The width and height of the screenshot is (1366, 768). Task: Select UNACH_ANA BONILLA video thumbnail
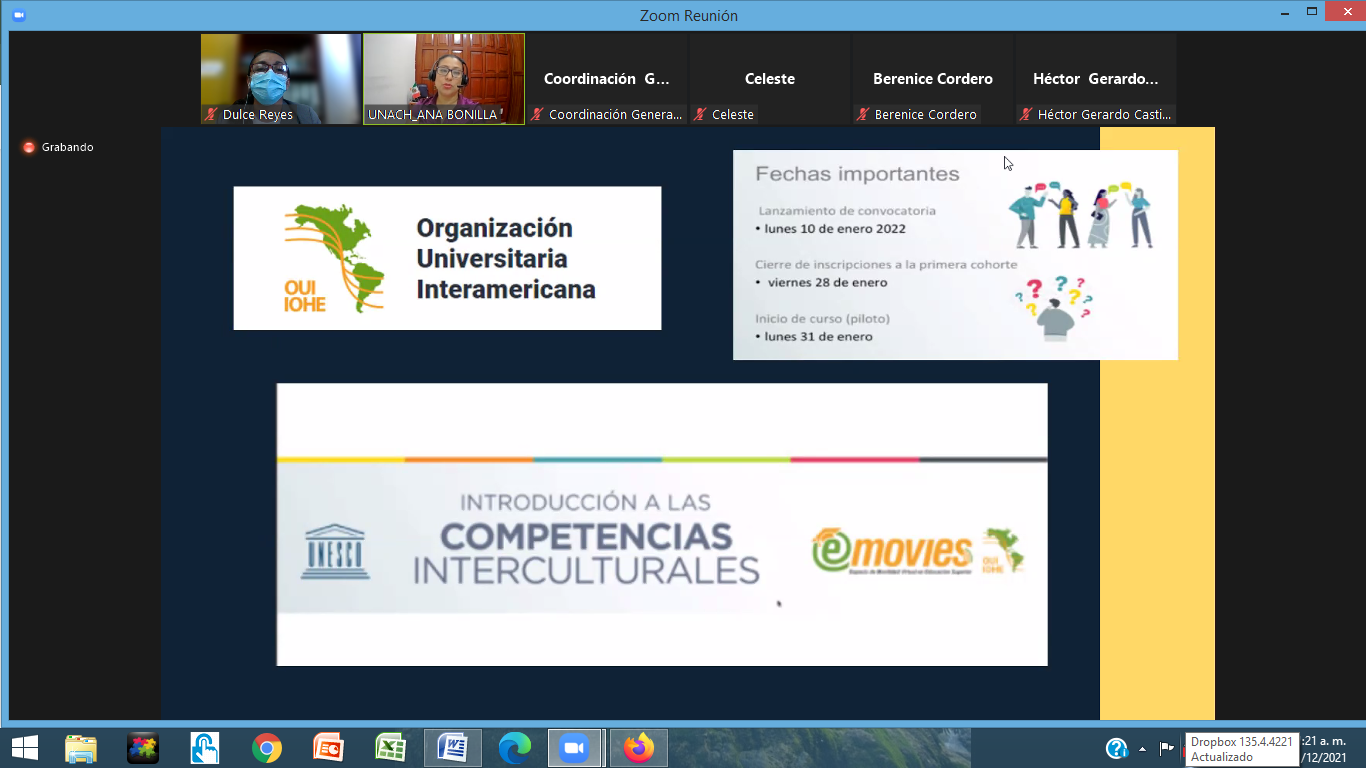pyautogui.click(x=444, y=79)
